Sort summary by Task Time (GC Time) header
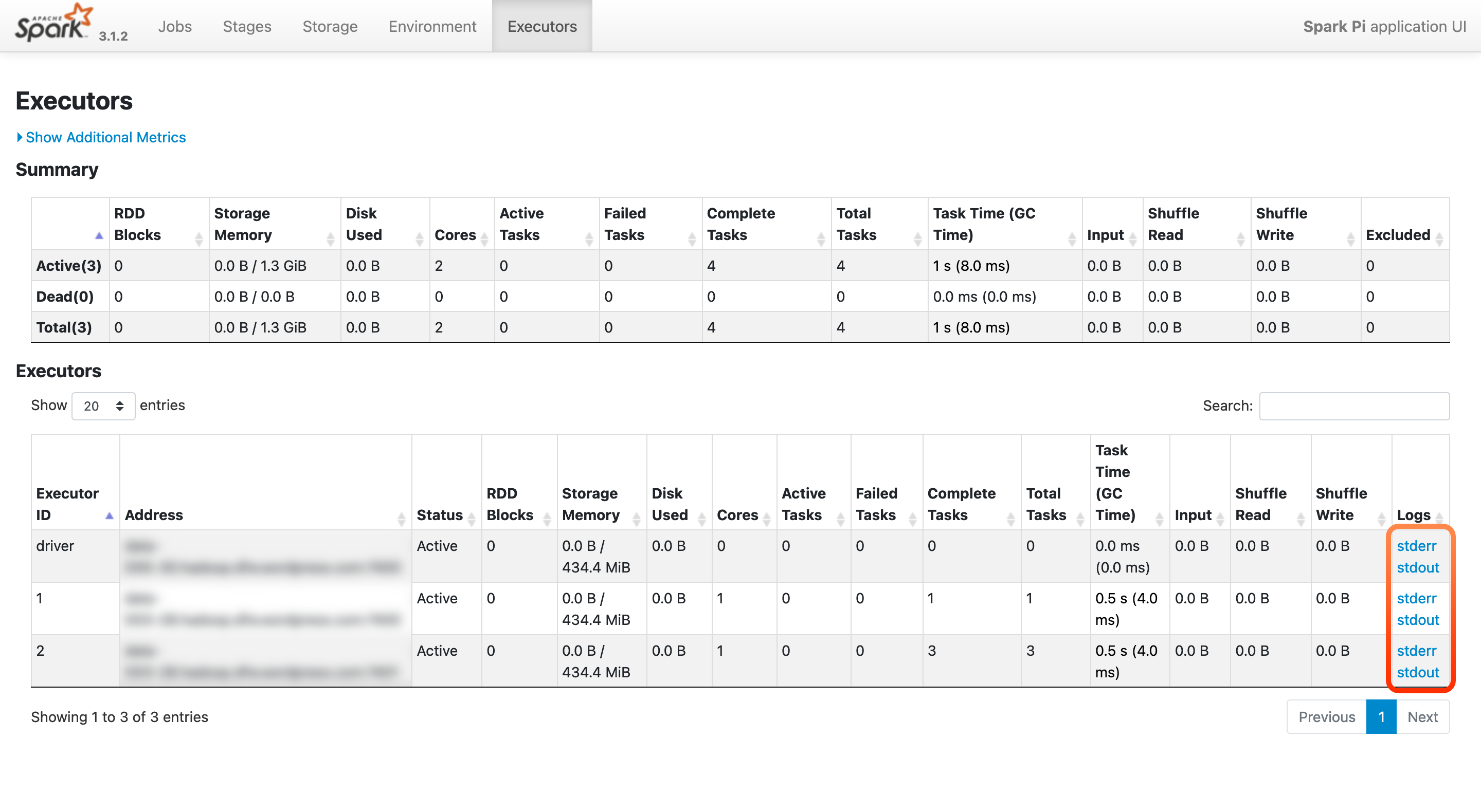Viewport: 1481px width, 812px height. [984, 224]
